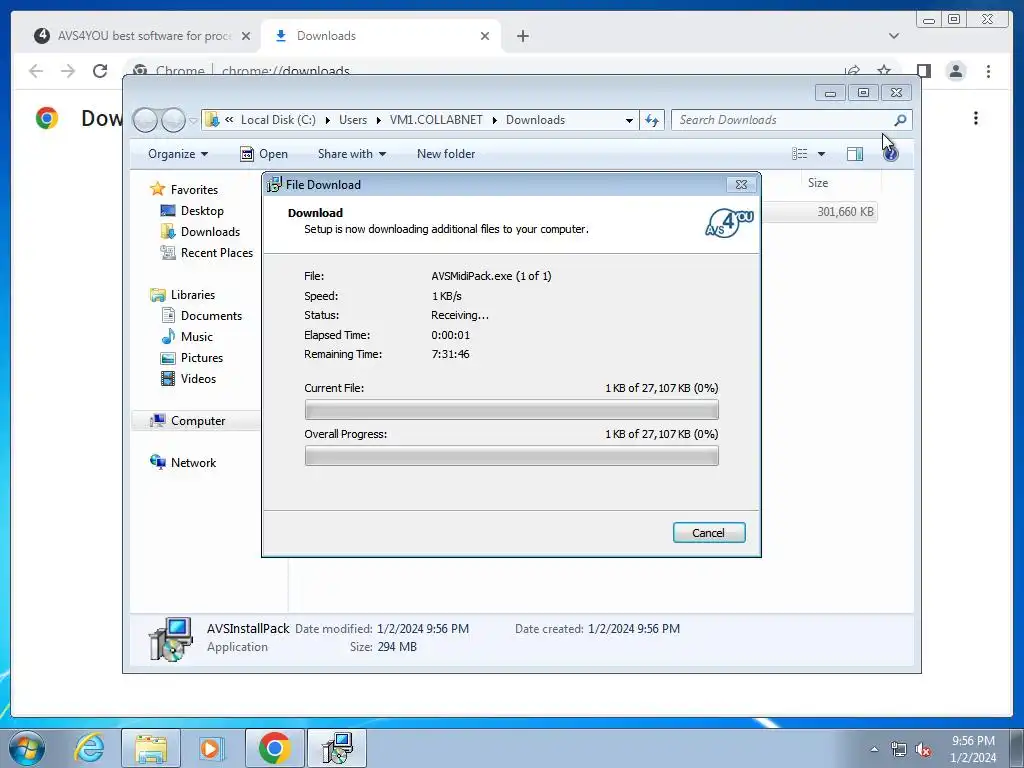Open Chrome tab search chevron
Image resolution: width=1024 pixels, height=768 pixels.
[893, 36]
